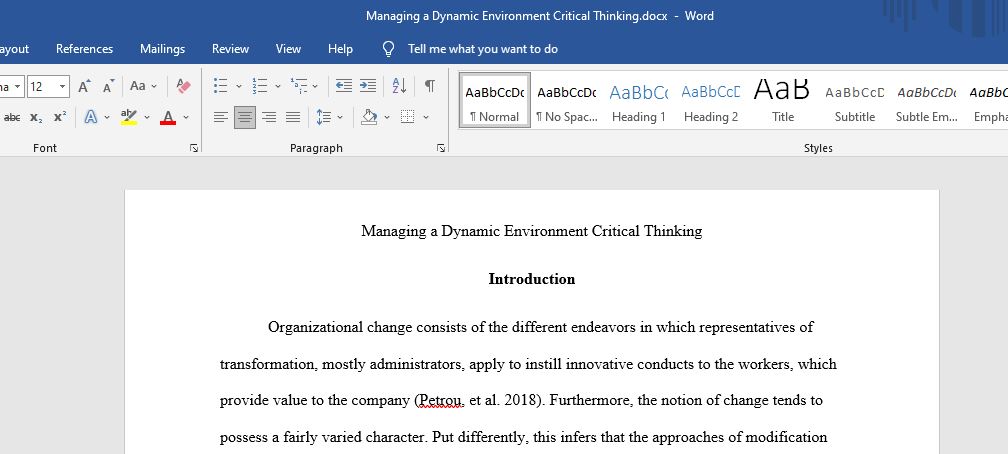Start a bulleted list
1008x454 pixels.
point(220,86)
